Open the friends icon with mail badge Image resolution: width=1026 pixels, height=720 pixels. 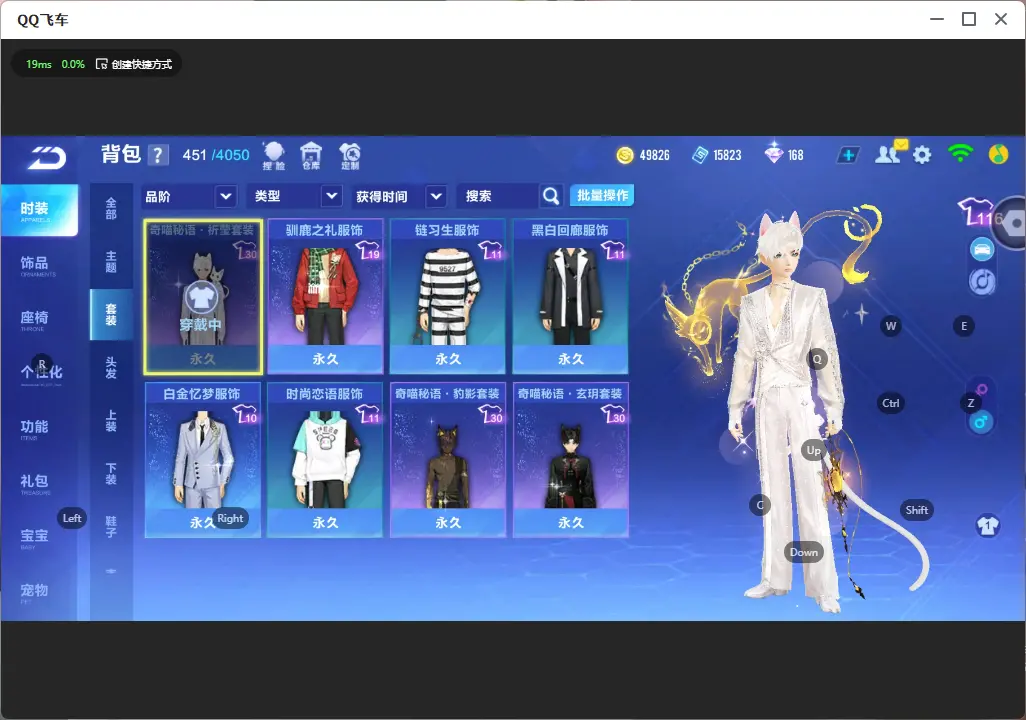click(890, 153)
